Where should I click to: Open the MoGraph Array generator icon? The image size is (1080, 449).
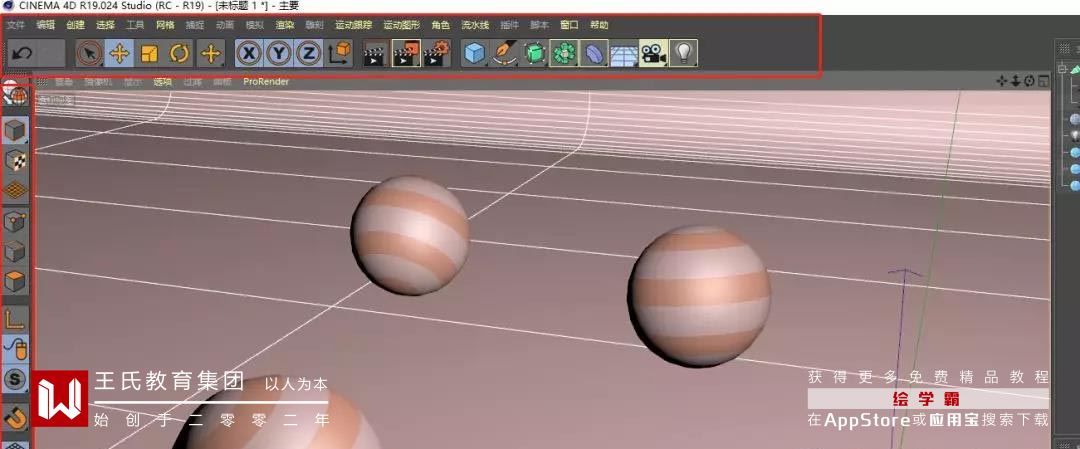tap(564, 53)
